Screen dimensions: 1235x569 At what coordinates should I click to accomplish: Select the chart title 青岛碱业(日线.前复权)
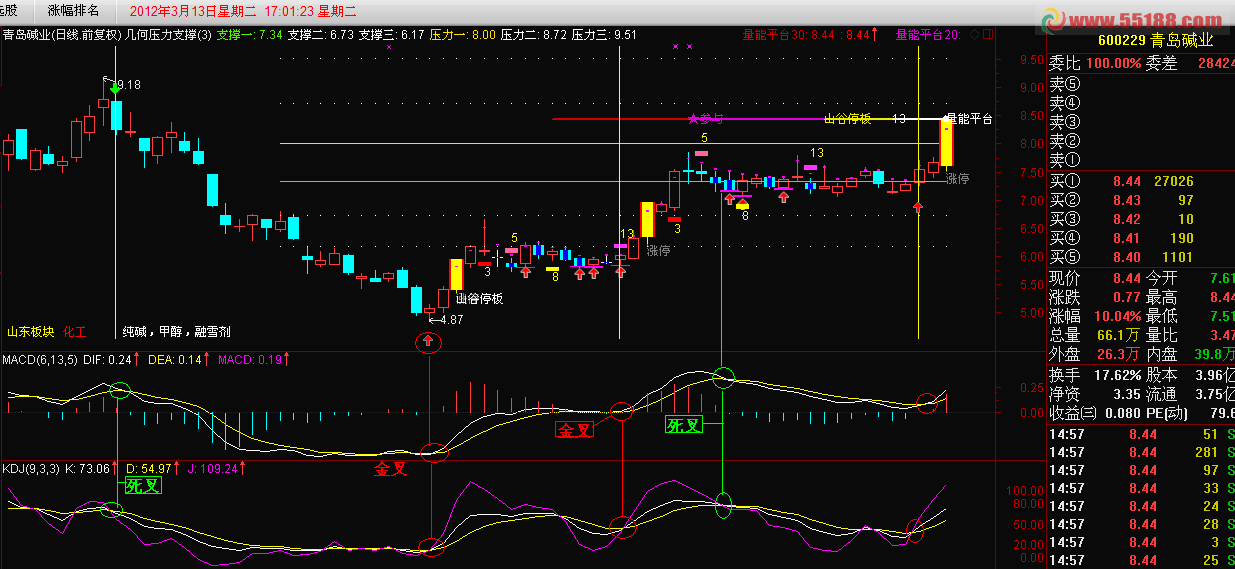[62, 34]
